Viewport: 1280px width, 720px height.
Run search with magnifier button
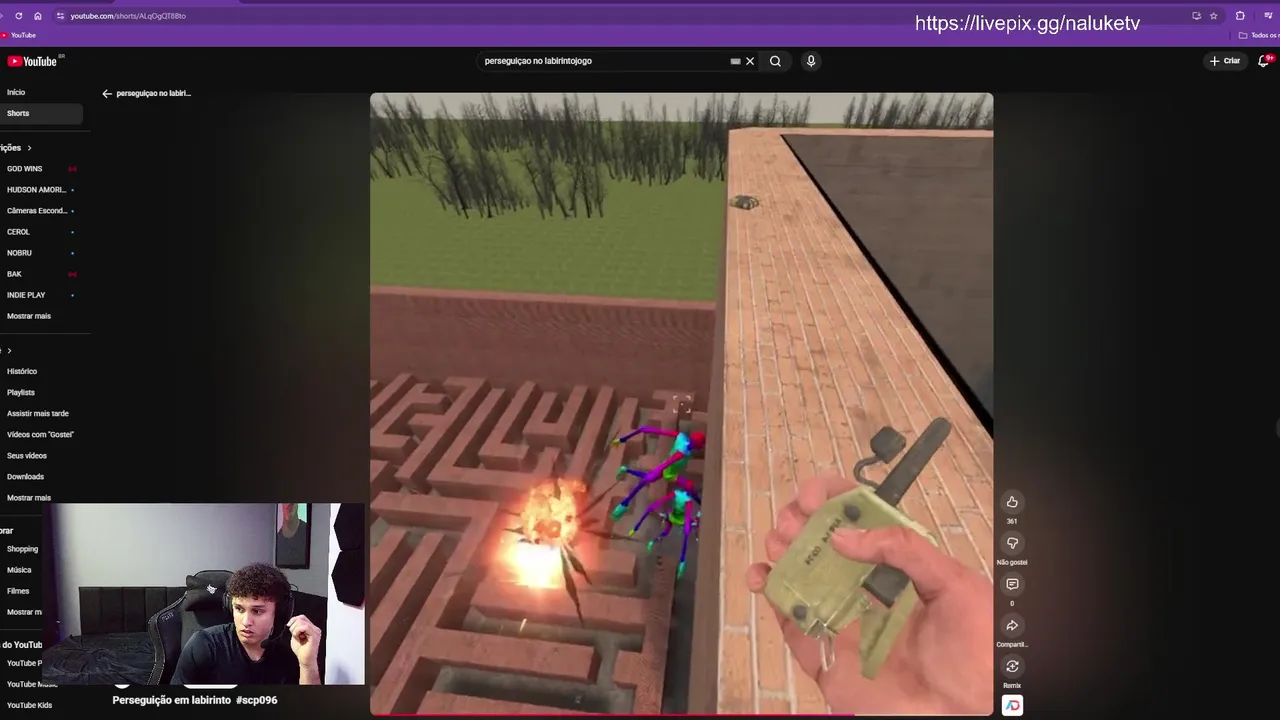[775, 61]
